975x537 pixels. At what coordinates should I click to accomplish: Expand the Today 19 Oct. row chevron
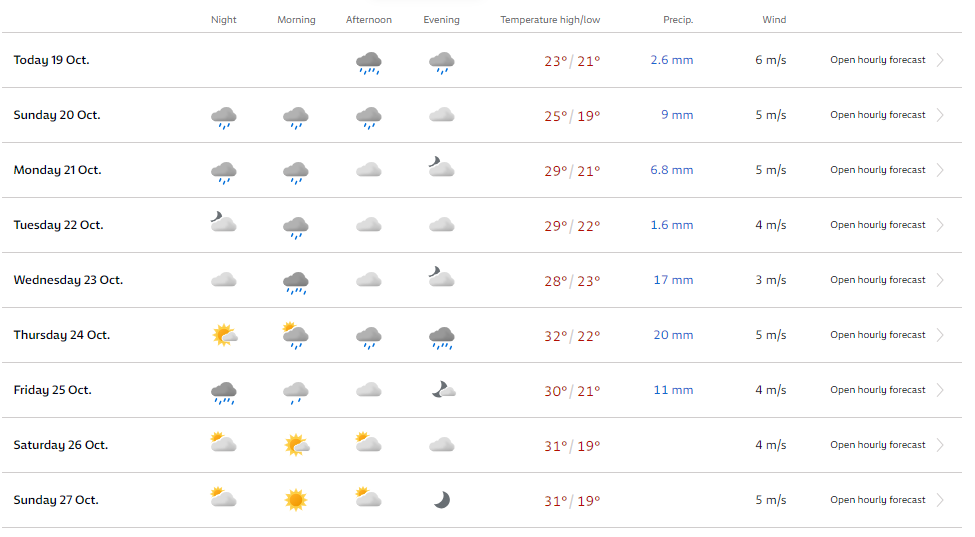(x=940, y=60)
